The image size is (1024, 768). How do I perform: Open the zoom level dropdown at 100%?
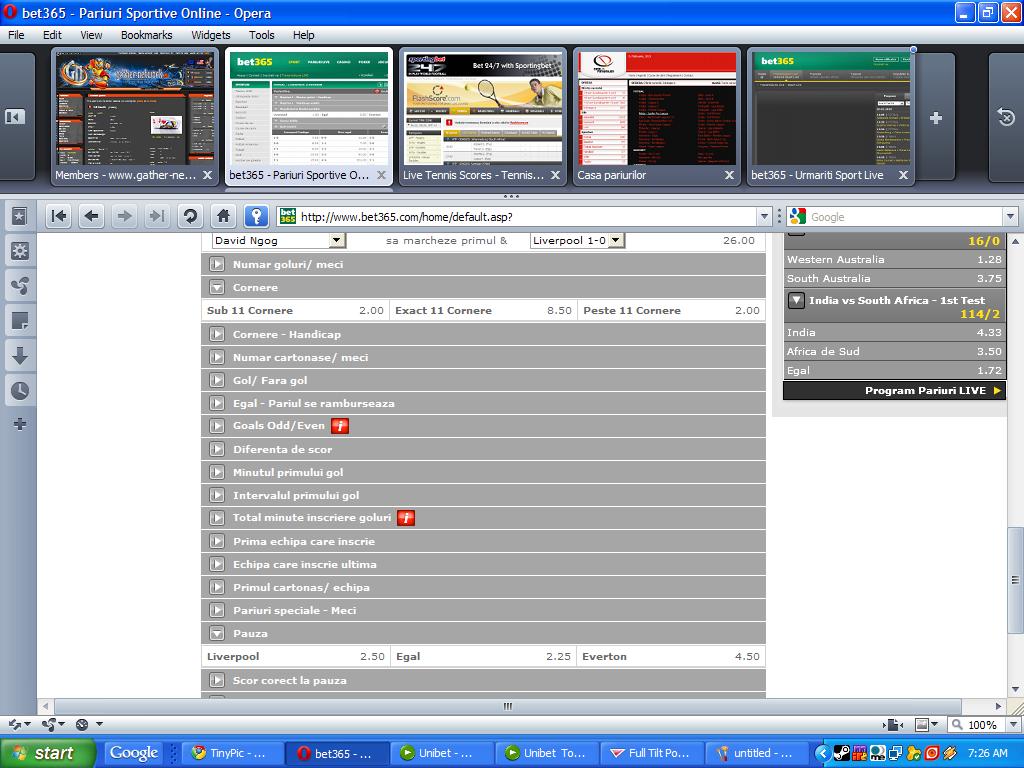click(x=1012, y=724)
